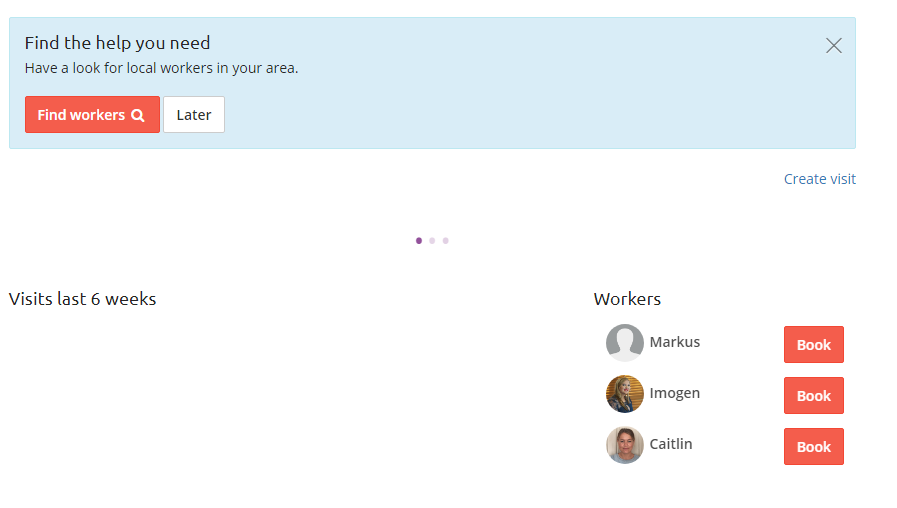
Task: Dismiss the banner with Later button
Action: 194,114
